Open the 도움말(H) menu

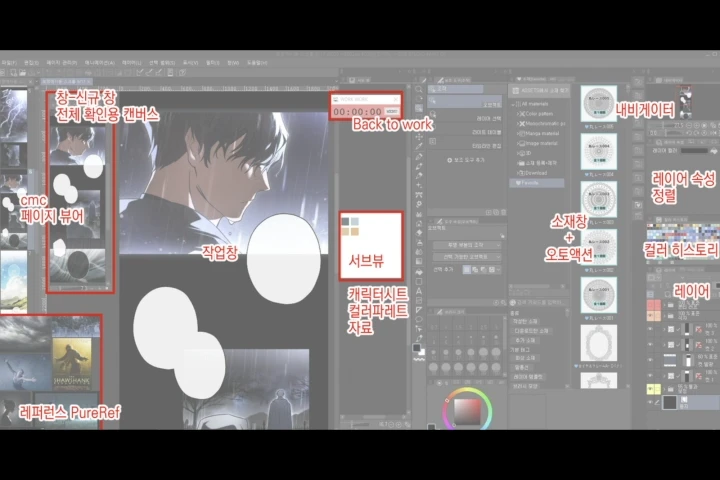[x=257, y=62]
